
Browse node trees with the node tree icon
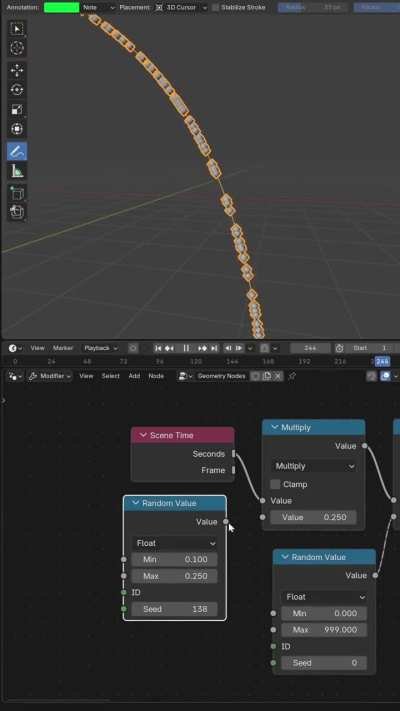pos(185,376)
